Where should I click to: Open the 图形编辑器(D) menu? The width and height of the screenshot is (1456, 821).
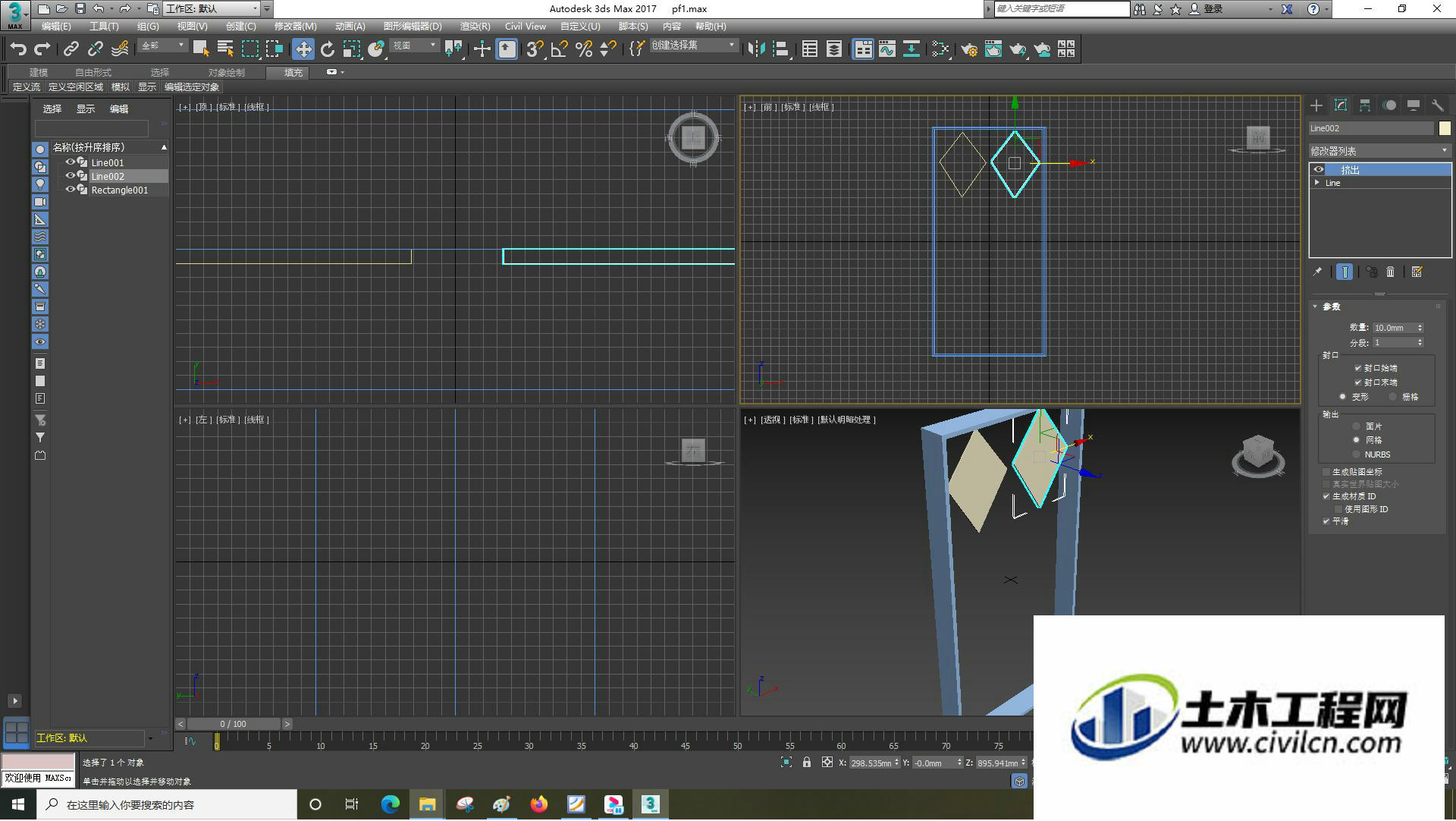point(413,27)
